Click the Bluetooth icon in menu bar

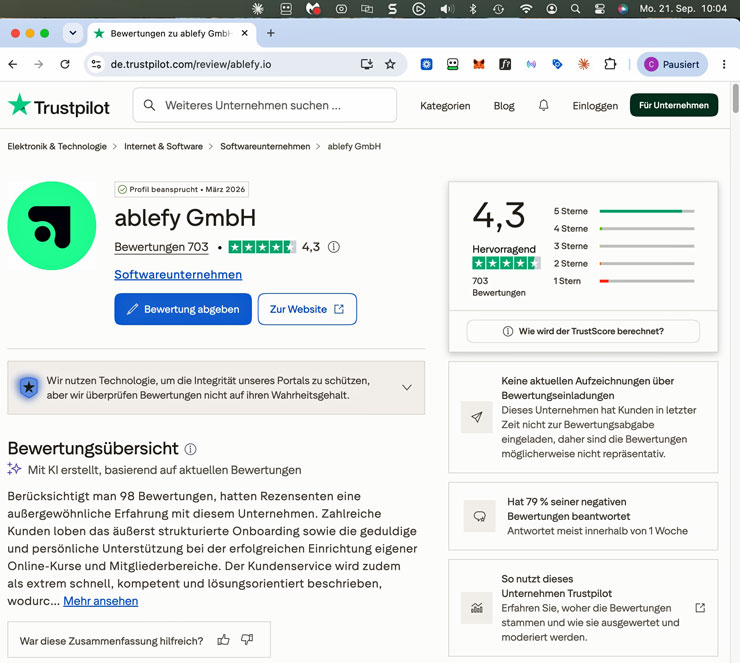(x=473, y=8)
